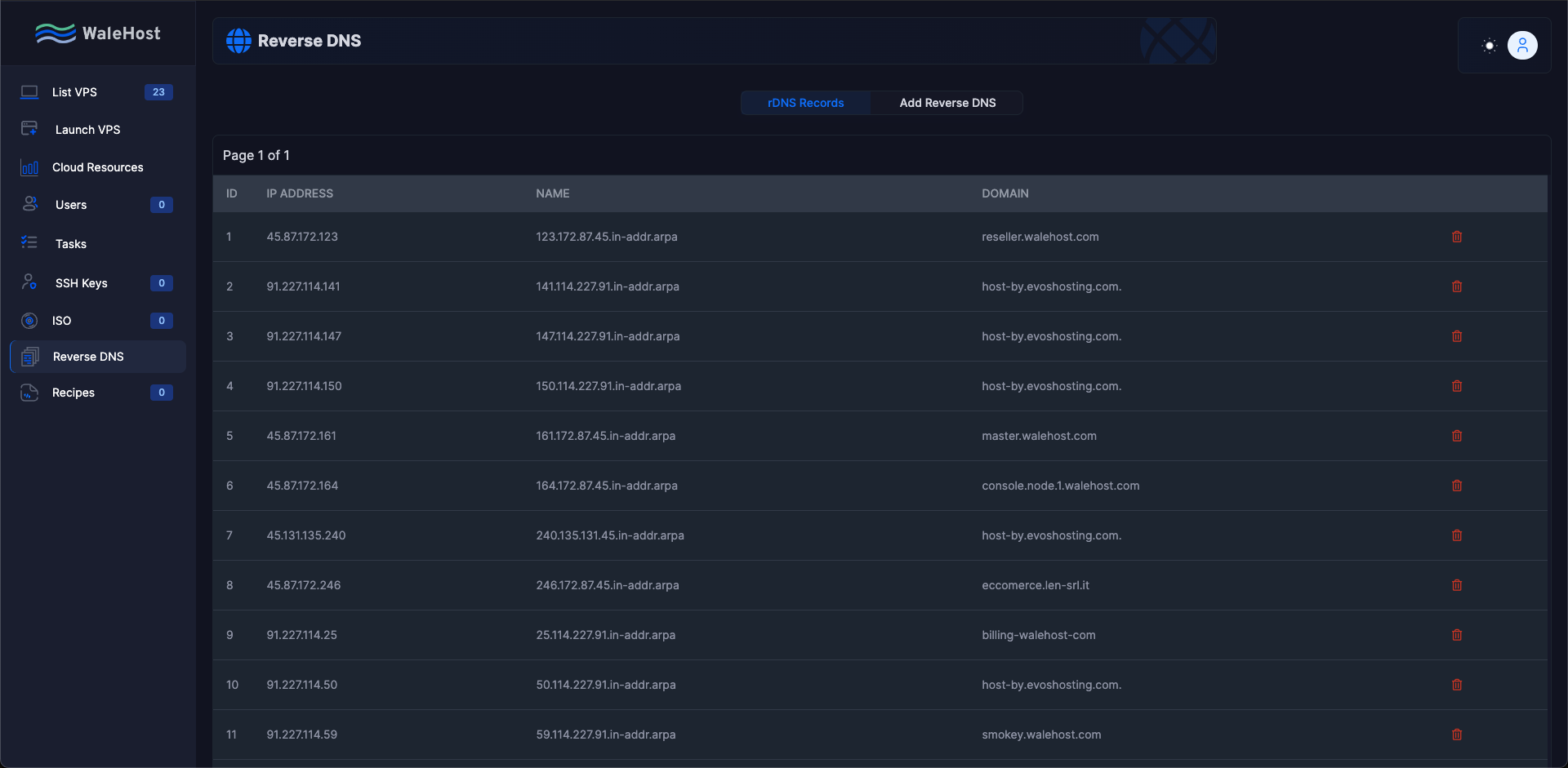
Task: Click the NAME column header
Action: coord(553,193)
